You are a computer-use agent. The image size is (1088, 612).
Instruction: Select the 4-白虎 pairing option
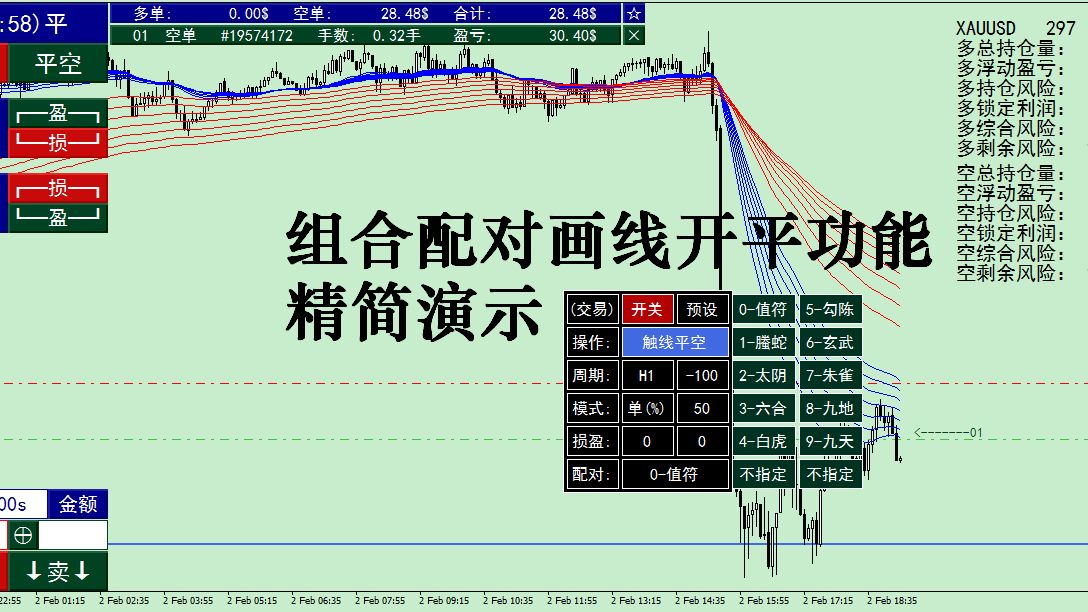point(762,441)
